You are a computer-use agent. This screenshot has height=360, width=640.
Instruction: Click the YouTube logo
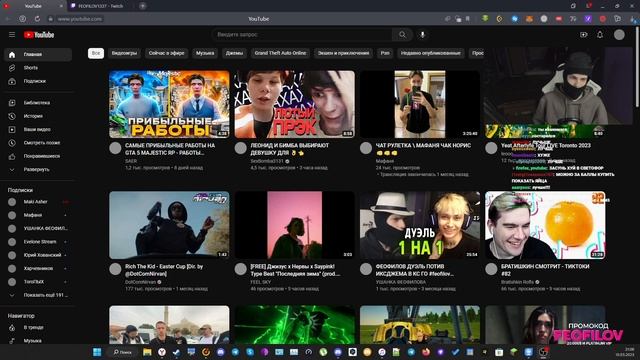[x=39, y=35]
